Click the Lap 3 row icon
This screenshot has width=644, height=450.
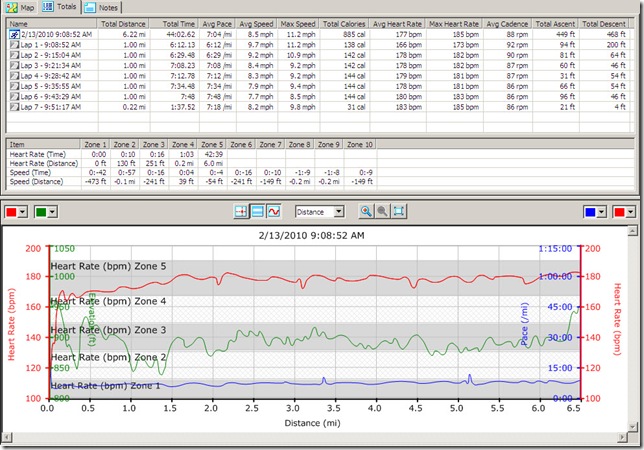pos(14,65)
